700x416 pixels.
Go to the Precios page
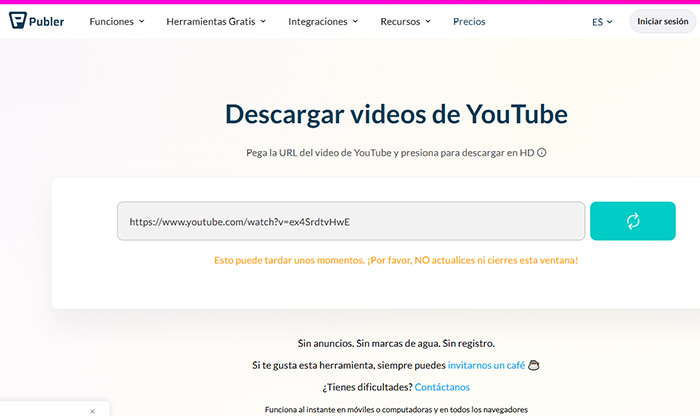click(469, 21)
